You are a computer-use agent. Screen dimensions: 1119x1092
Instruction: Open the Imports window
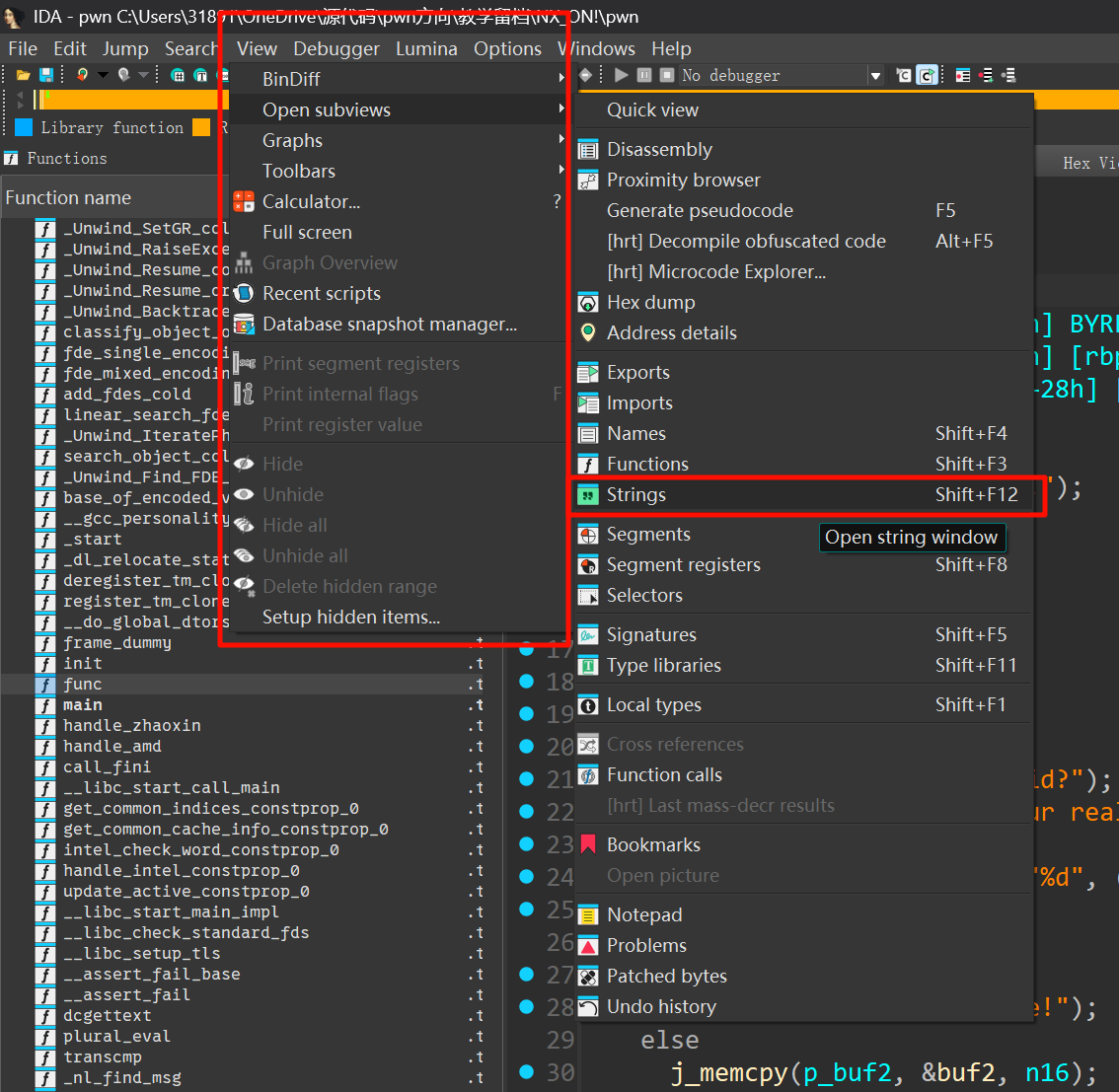coord(804,403)
